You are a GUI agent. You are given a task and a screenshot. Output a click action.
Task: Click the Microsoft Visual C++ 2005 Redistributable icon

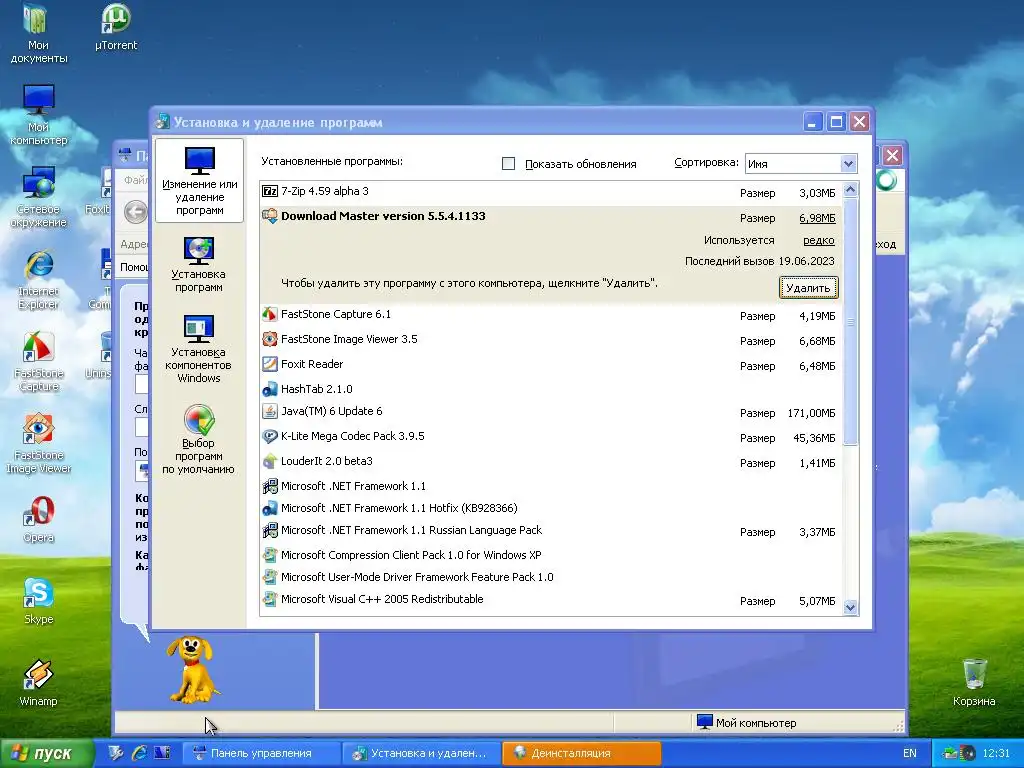click(x=270, y=599)
